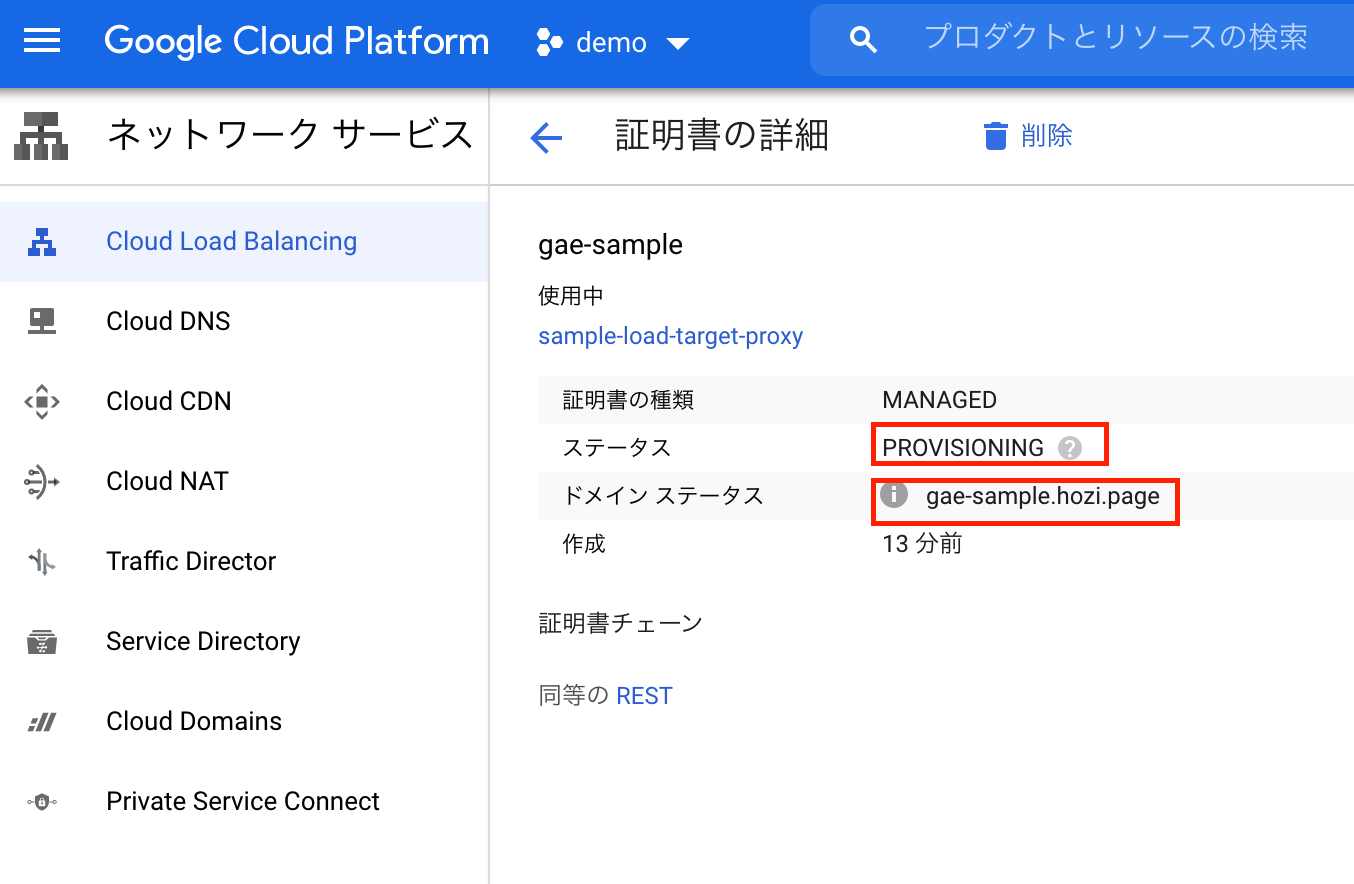Click the domain status info icon
This screenshot has width=1354, height=884.
893,494
